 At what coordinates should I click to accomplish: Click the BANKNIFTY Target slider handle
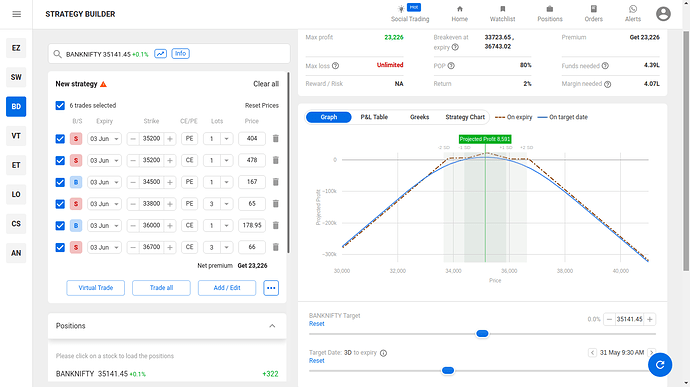pyautogui.click(x=482, y=334)
